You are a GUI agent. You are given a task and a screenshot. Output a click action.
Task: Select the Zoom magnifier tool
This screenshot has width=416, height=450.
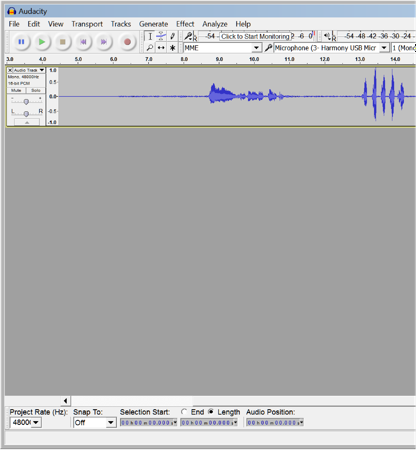pos(150,48)
